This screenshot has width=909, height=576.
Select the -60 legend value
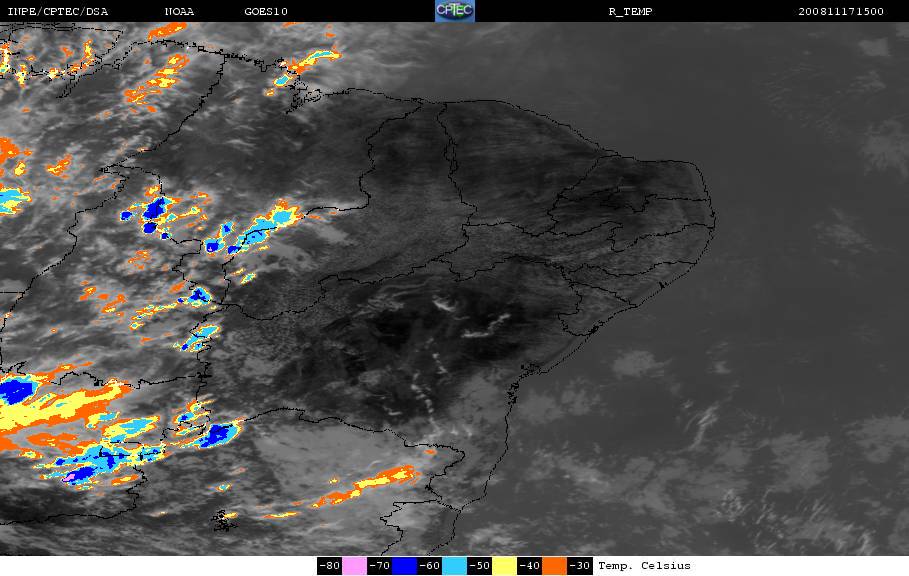[430, 566]
